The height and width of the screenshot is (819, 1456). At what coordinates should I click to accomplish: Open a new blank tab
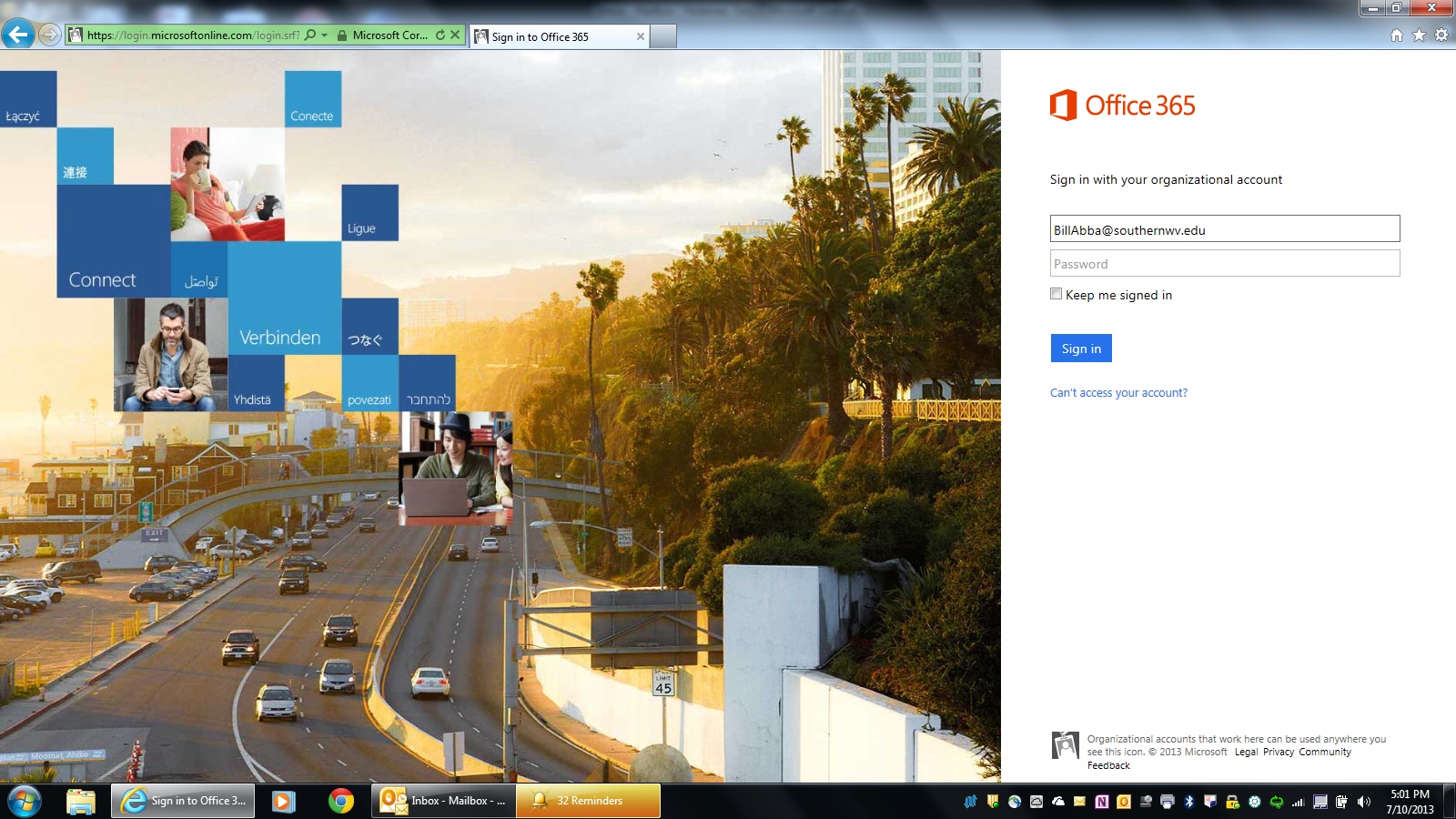(x=663, y=36)
